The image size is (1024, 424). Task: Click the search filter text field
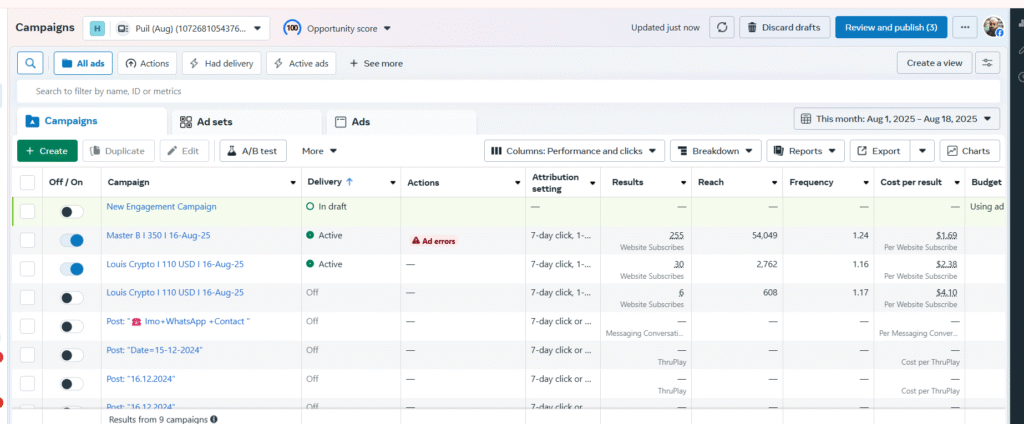pyautogui.click(x=500, y=91)
